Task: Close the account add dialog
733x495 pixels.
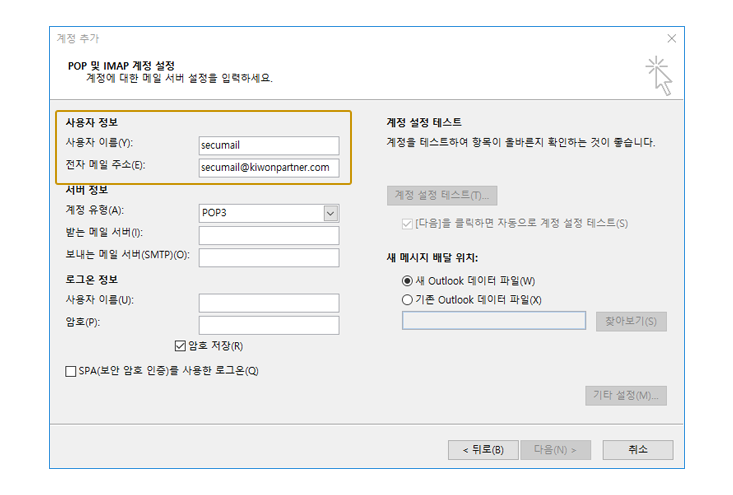Action: (x=671, y=38)
